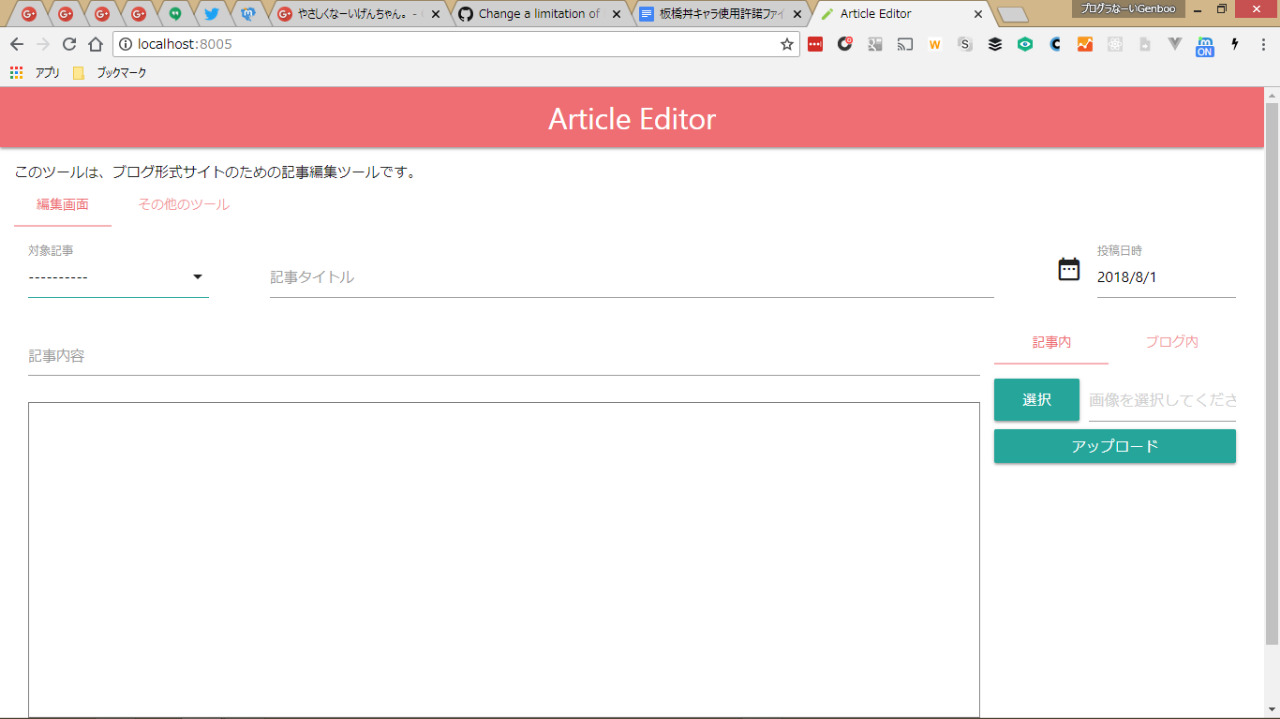The image size is (1280, 719).
Task: Open the calendar date picker icon
Action: [1069, 269]
